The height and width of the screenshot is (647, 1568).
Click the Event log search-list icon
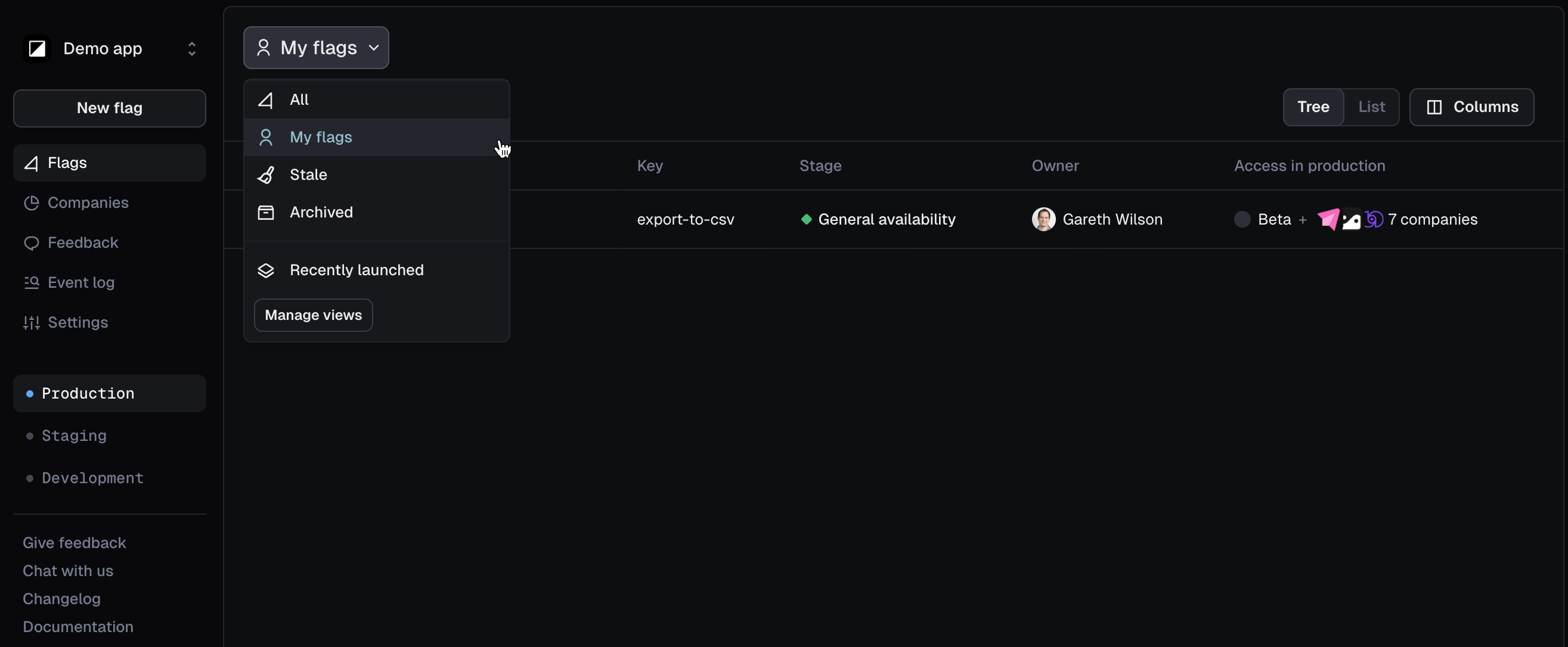[32, 283]
